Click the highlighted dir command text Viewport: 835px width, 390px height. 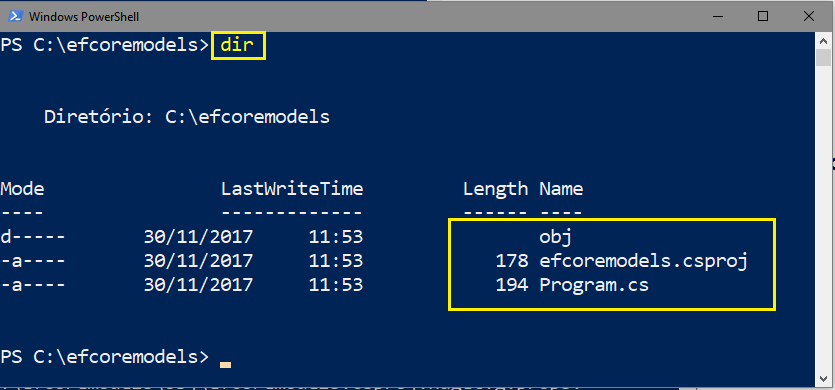tap(237, 45)
